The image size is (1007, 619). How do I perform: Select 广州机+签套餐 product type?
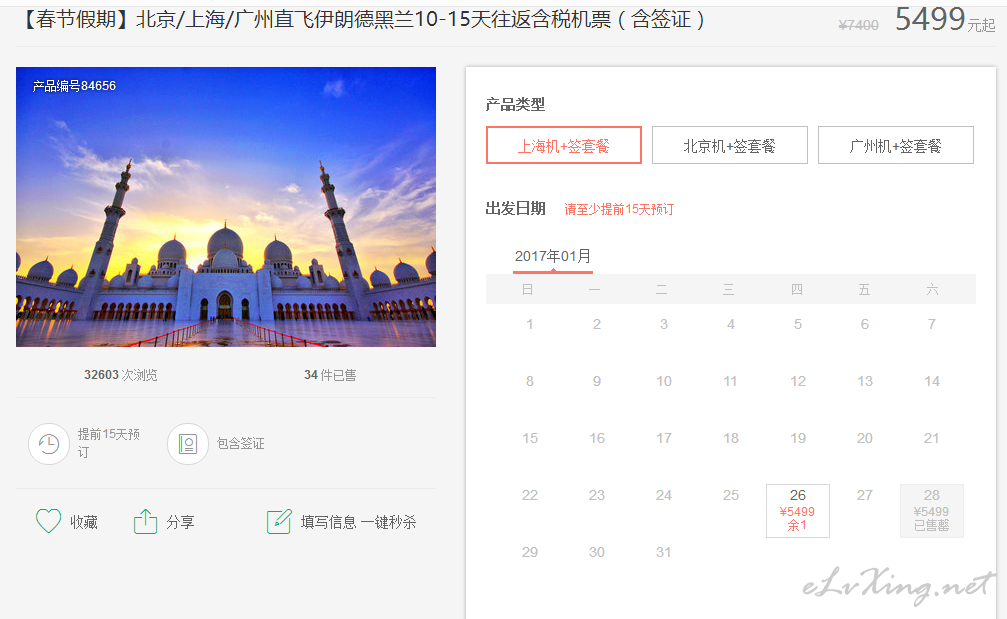[895, 145]
